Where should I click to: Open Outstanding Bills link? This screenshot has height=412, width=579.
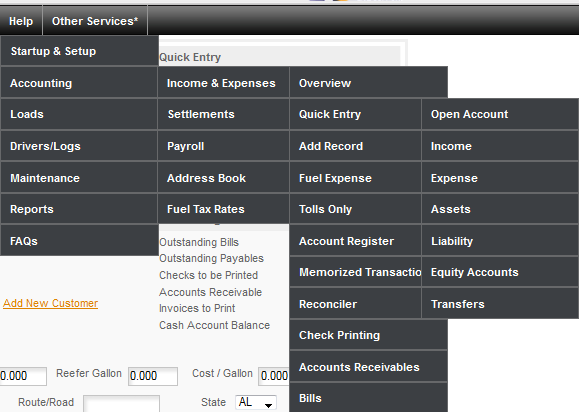199,242
